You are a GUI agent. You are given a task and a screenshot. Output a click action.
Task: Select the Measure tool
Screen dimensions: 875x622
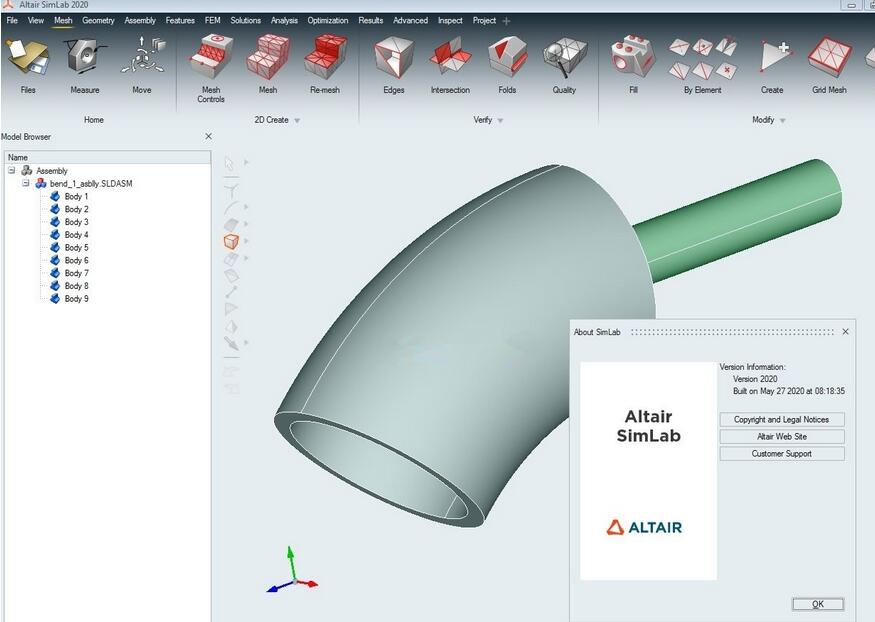coord(85,65)
